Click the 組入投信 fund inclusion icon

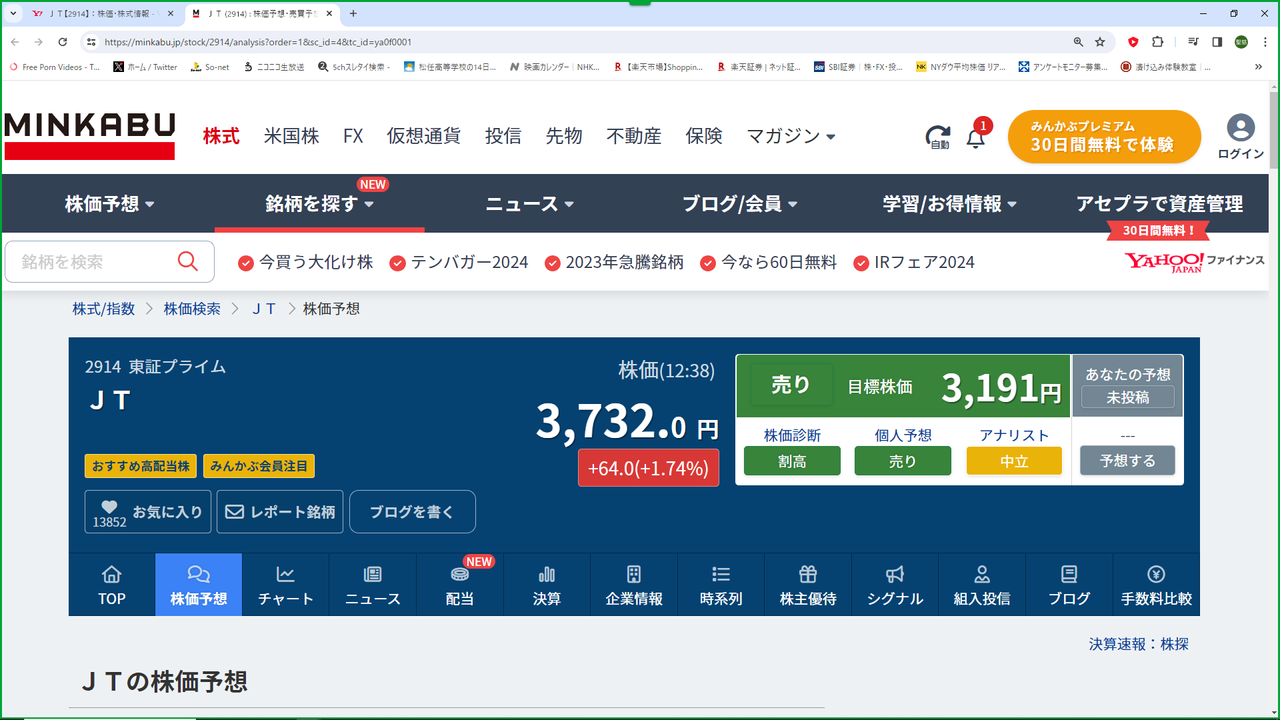click(981, 584)
